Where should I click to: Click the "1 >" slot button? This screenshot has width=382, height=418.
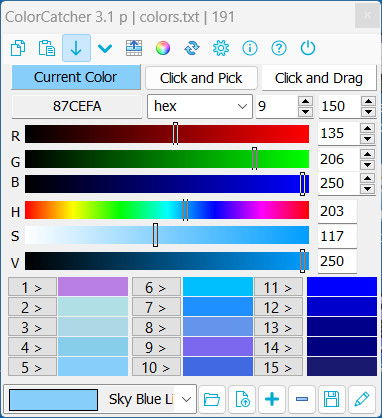point(32,287)
